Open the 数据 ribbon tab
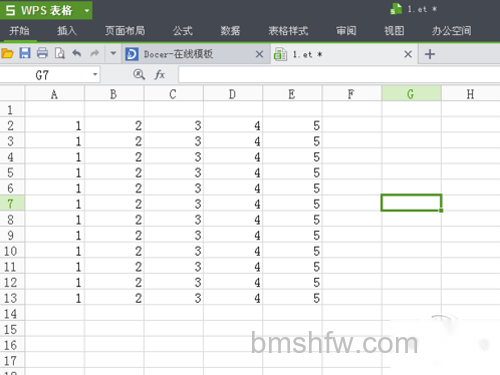Image resolution: width=500 pixels, height=375 pixels. pos(230,31)
